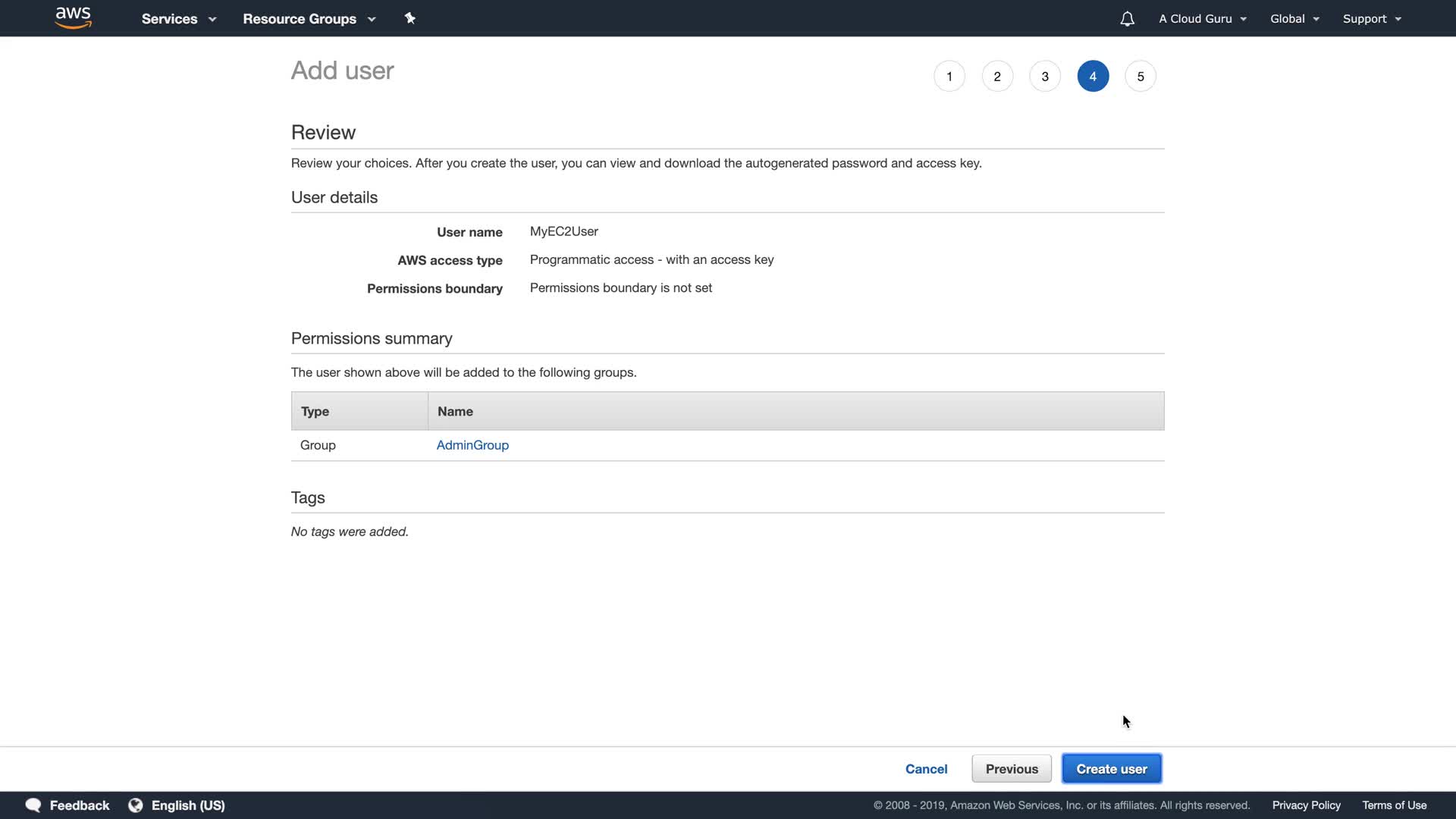Click the pin shortcuts icon
The width and height of the screenshot is (1456, 819).
409,18
